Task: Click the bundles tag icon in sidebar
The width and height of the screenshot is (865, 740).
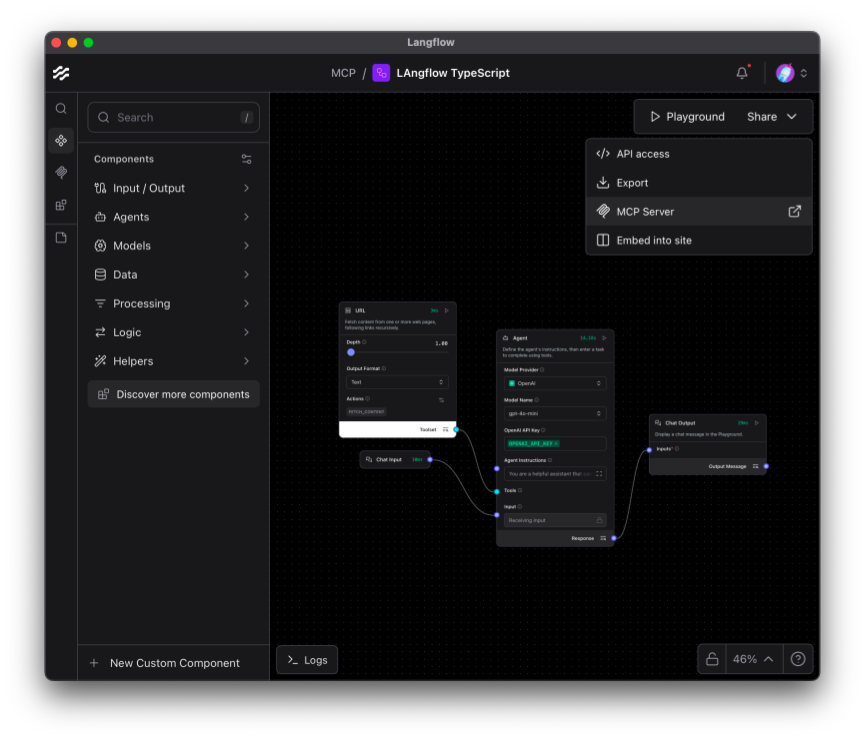Action: [x=60, y=172]
